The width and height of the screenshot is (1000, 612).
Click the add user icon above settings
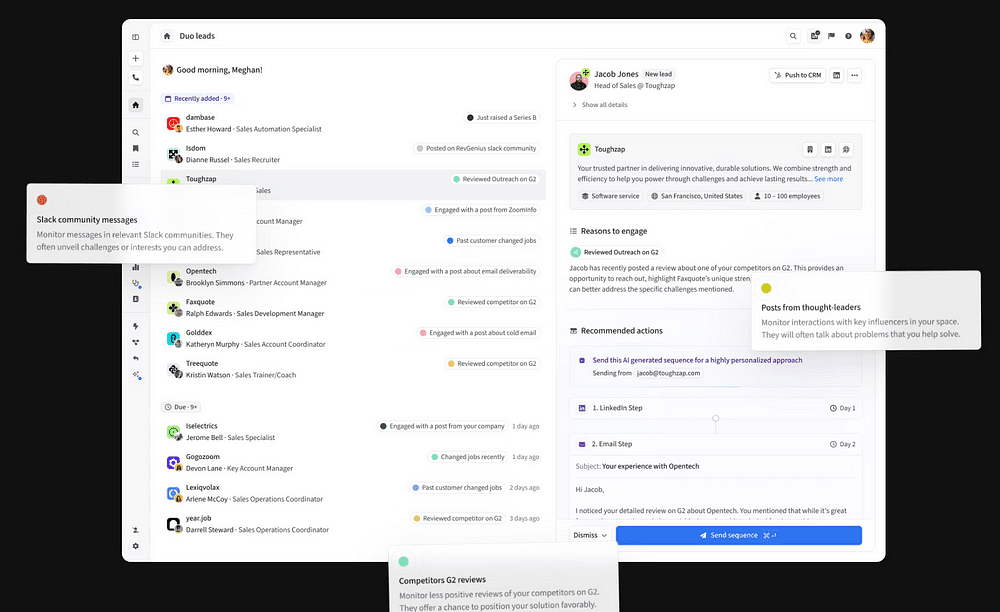point(135,530)
